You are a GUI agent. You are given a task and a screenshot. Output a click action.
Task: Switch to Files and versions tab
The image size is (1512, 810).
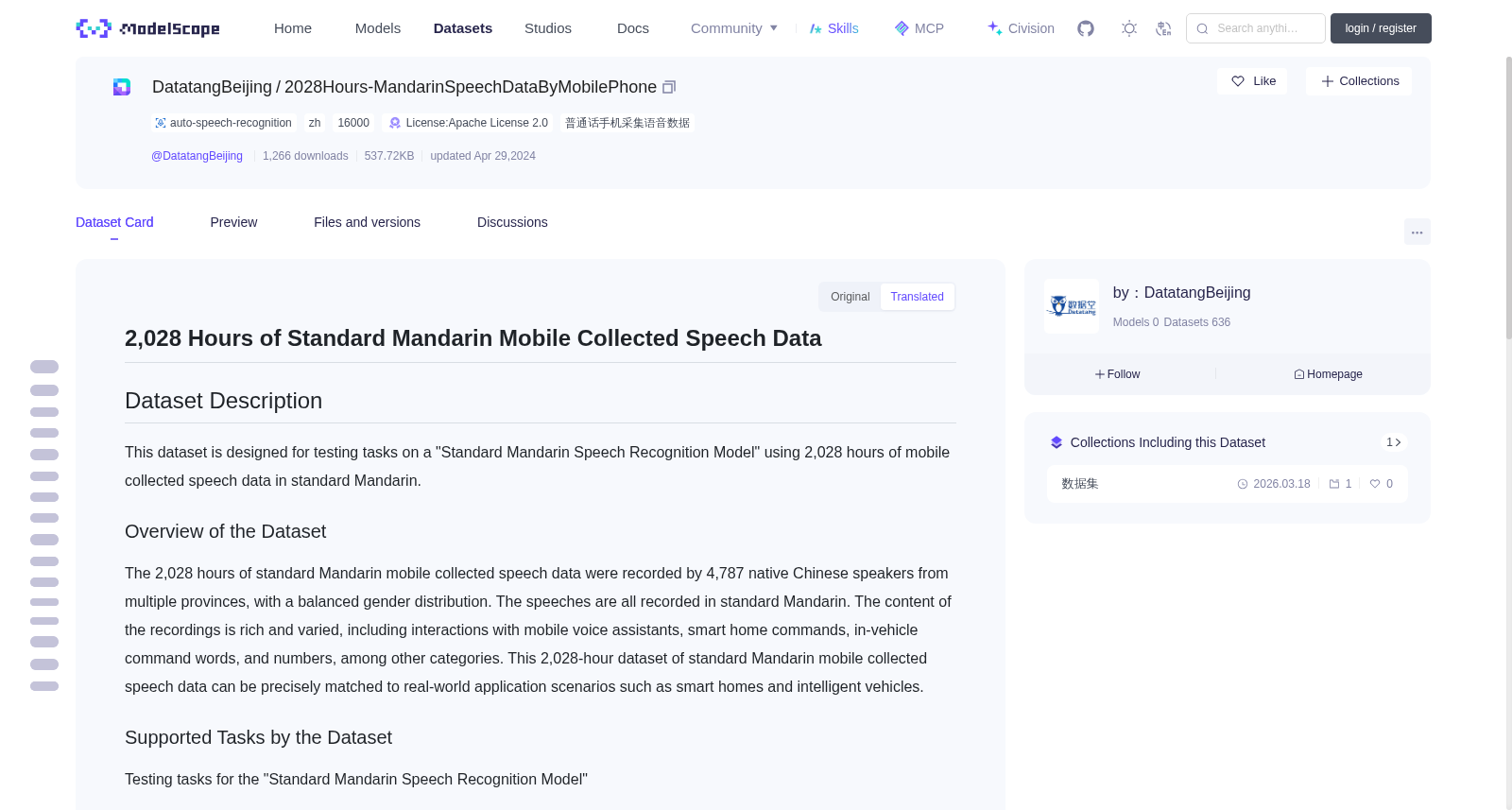point(367,222)
